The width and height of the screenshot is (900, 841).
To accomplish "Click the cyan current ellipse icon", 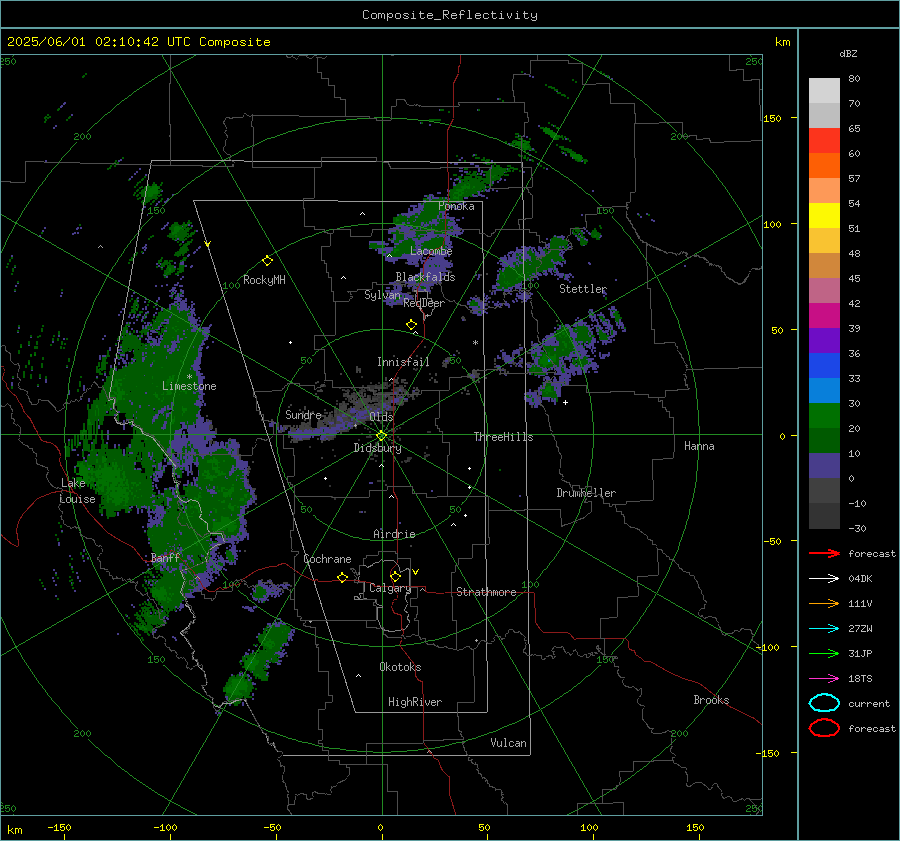I will coord(824,703).
